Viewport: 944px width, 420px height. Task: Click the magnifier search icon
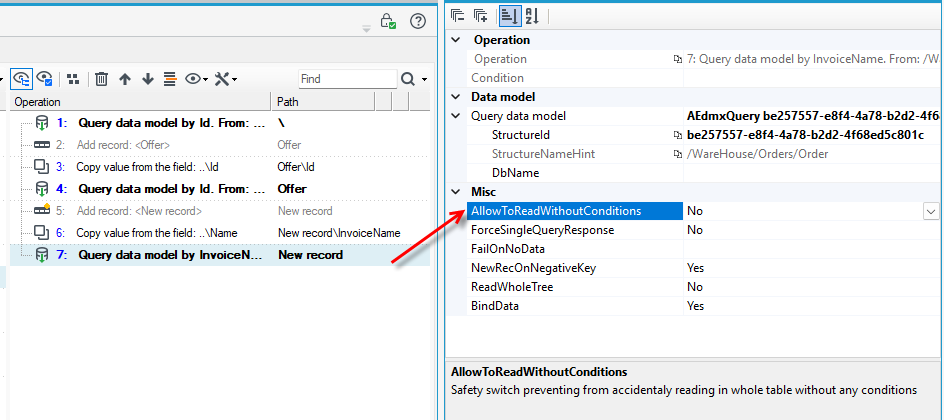408,79
